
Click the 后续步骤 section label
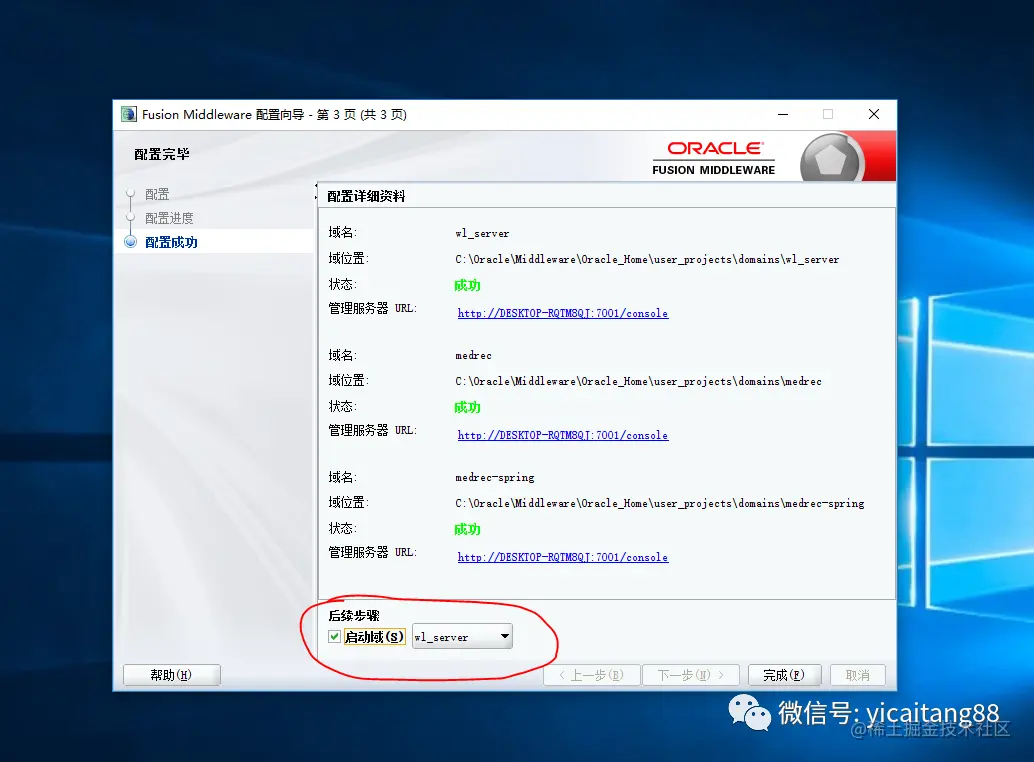pos(354,616)
